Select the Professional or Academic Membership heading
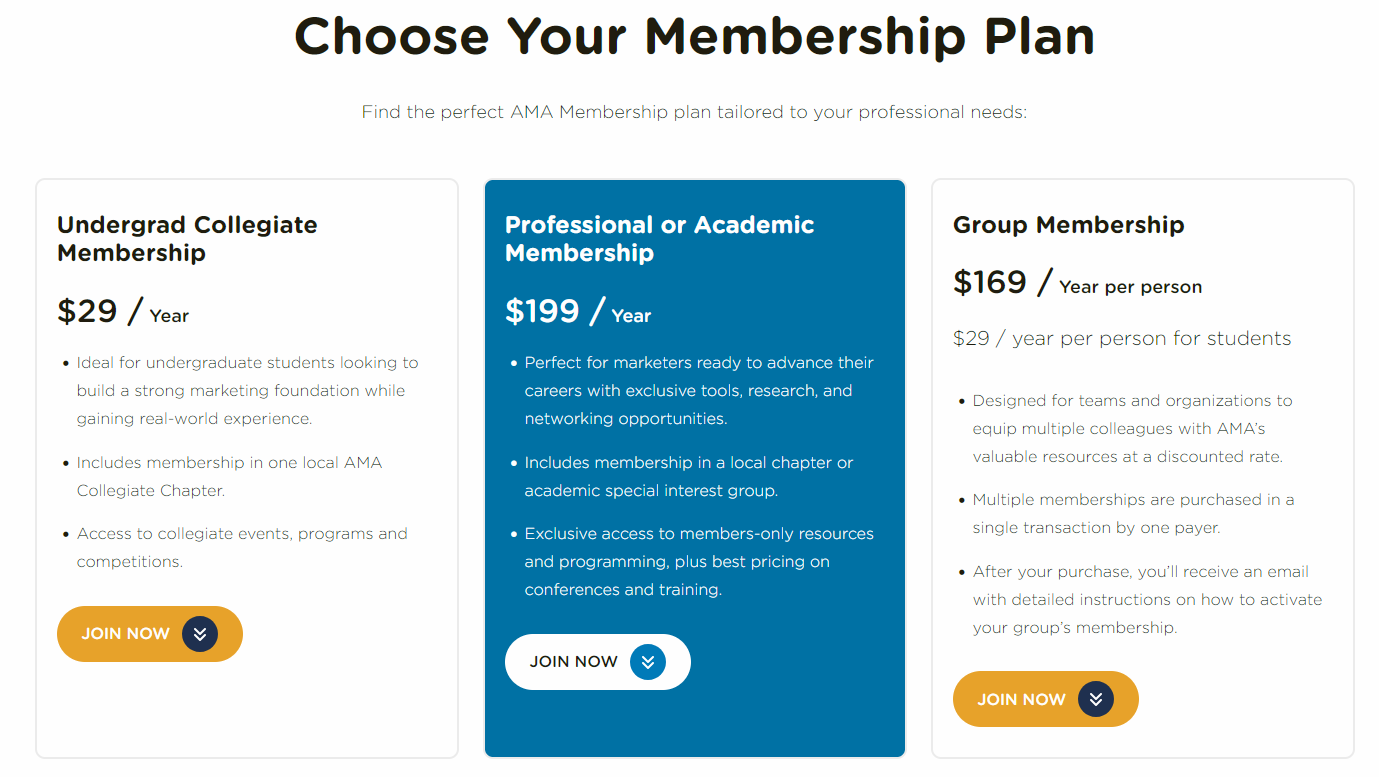Image resolution: width=1379 pixels, height=777 pixels. point(659,239)
